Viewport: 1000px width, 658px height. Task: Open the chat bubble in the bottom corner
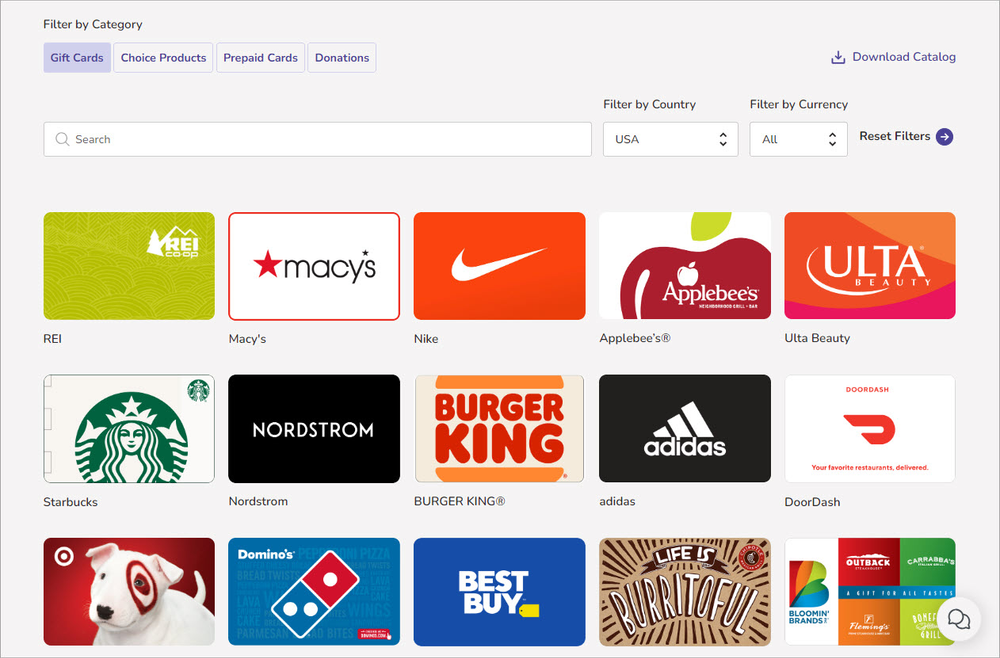click(958, 619)
